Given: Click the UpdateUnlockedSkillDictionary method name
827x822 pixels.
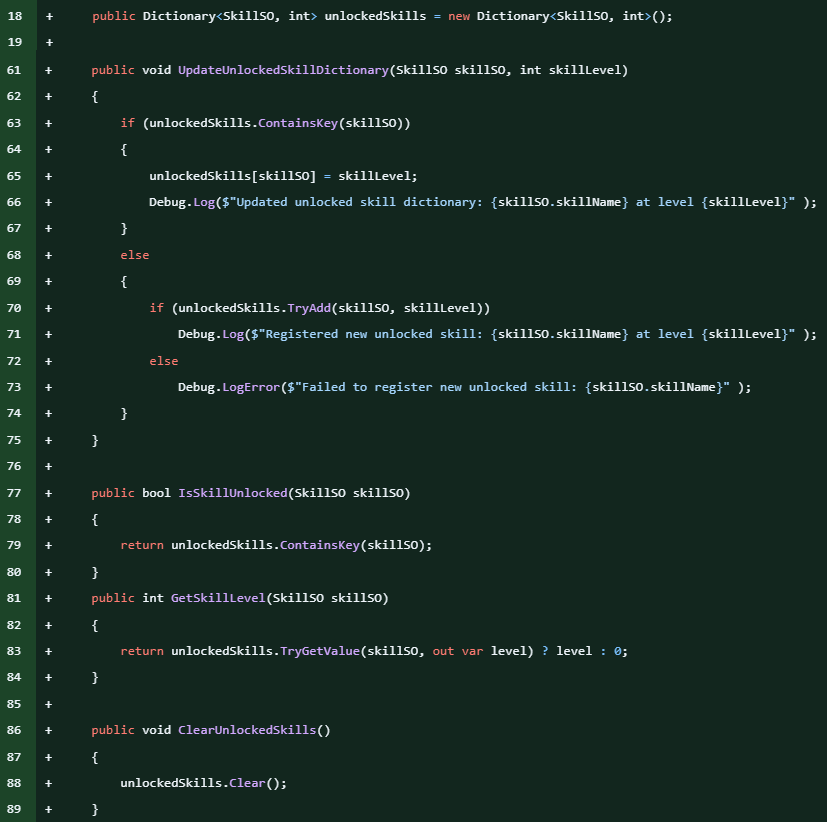Looking at the screenshot, I should tap(283, 70).
